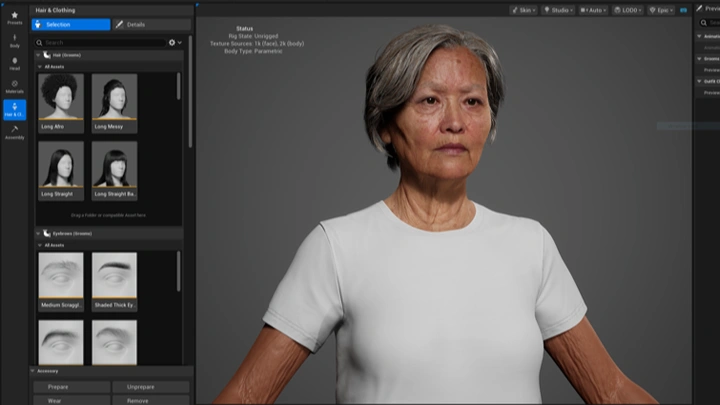The height and width of the screenshot is (405, 720).
Task: Open the Skin viewport dropdown
Action: point(523,10)
